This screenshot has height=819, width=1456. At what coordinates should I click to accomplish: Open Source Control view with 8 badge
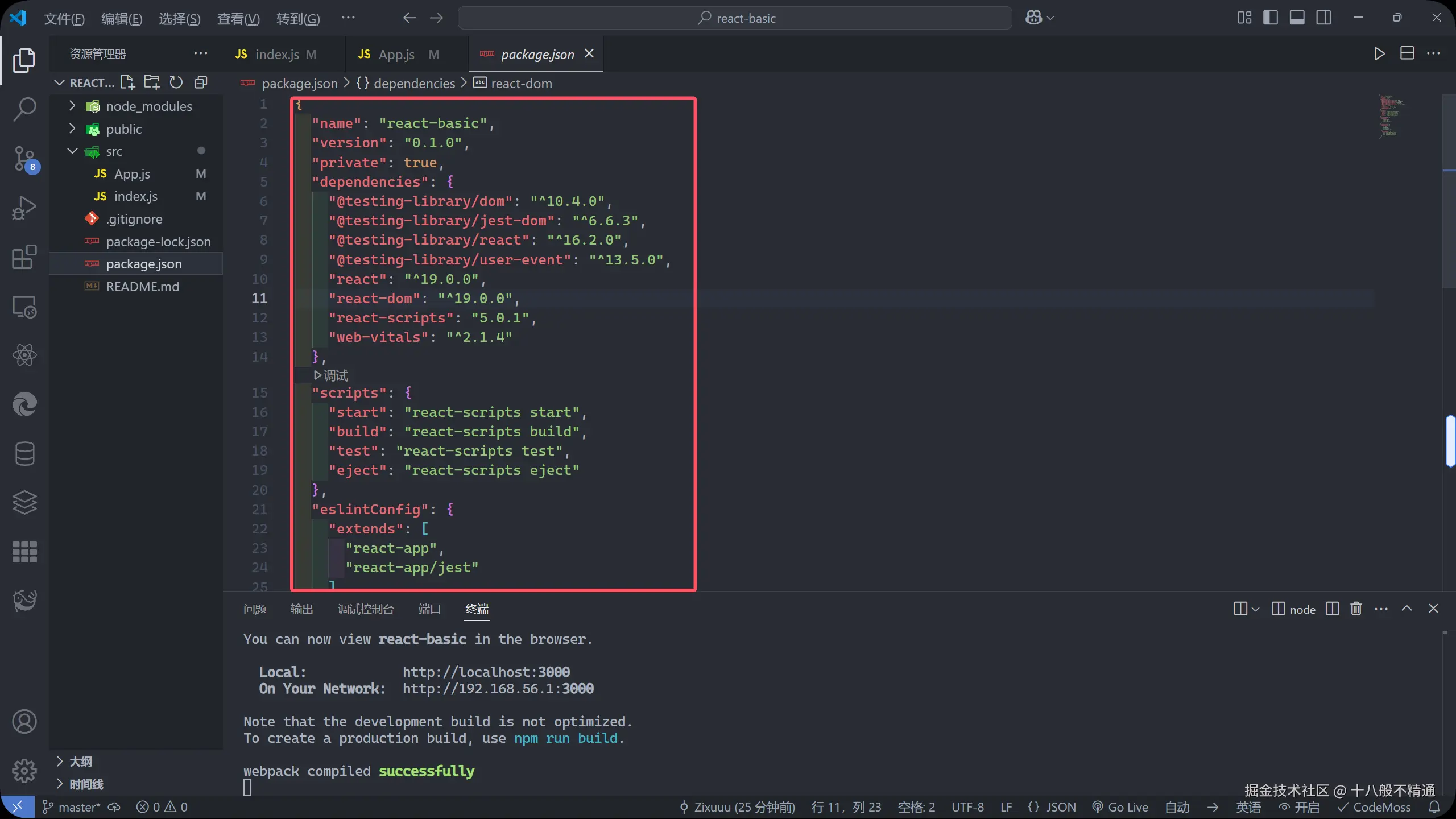(x=24, y=159)
